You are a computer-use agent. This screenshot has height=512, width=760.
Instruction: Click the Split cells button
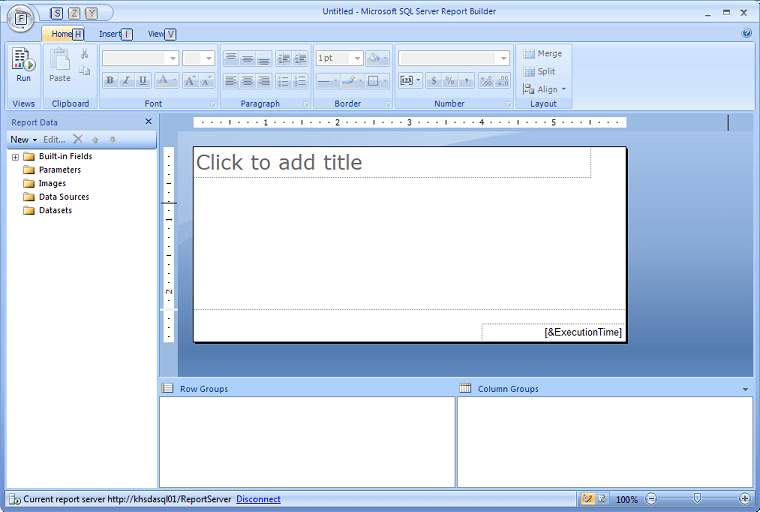539,71
